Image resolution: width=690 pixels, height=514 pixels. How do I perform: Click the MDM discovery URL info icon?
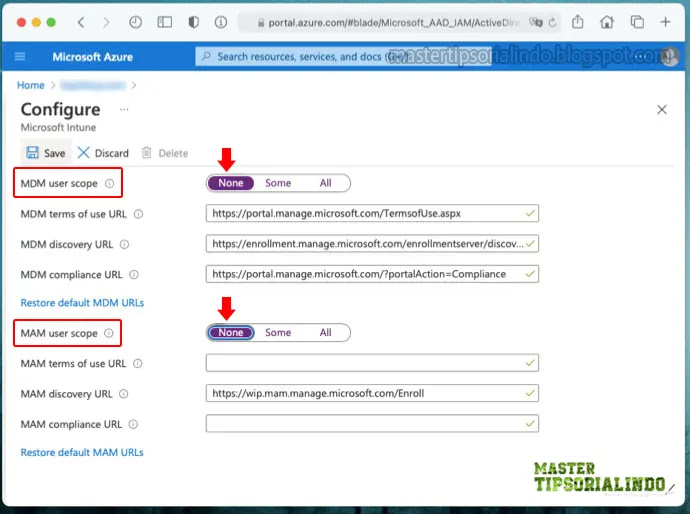point(125,244)
